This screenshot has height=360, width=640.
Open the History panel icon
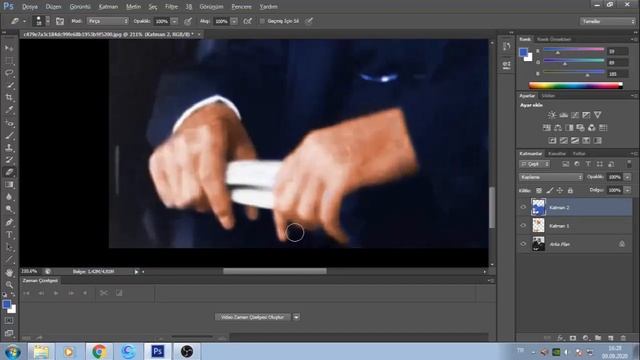point(507,46)
